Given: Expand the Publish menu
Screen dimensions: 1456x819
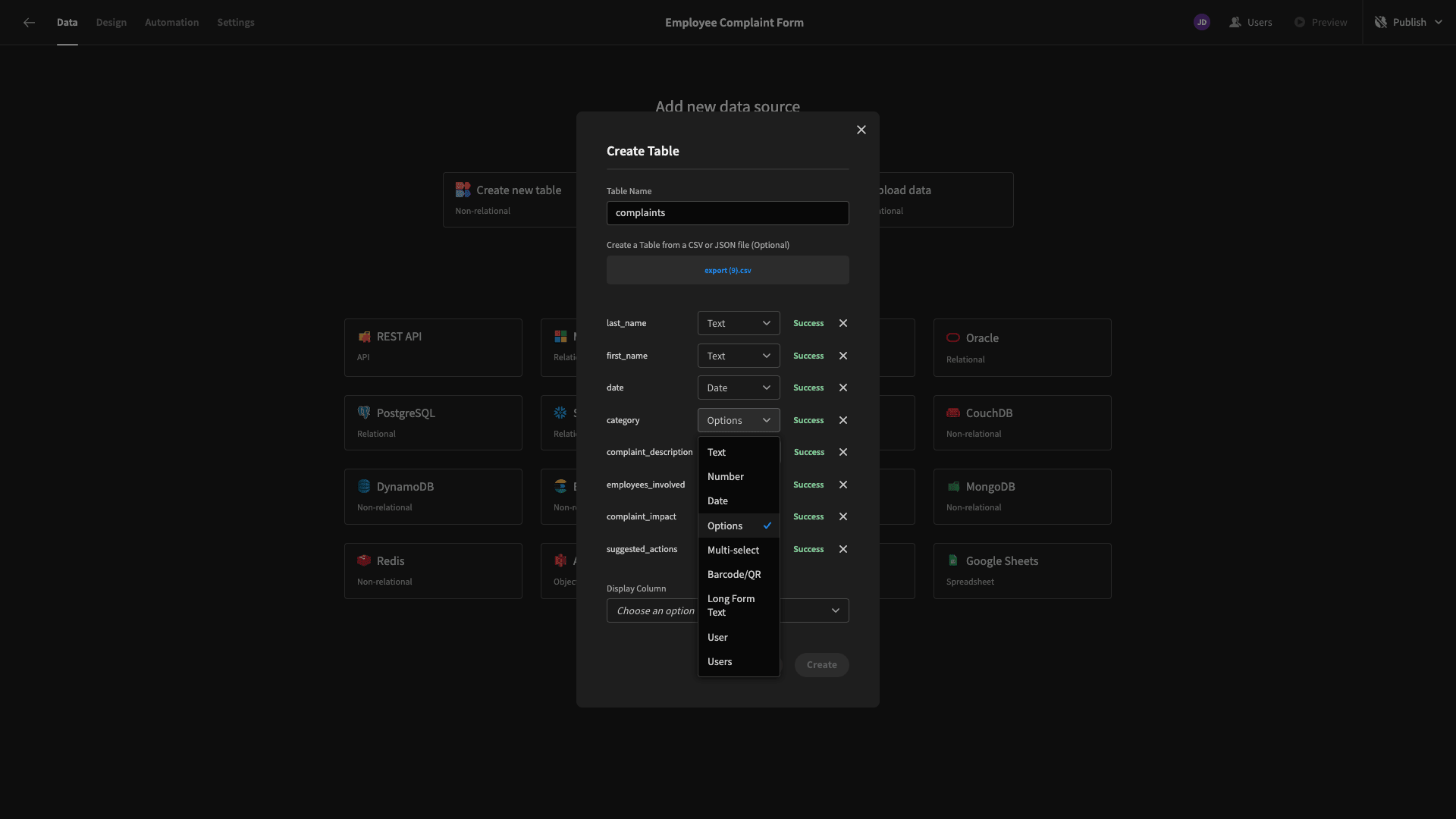Looking at the screenshot, I should [x=1409, y=23].
